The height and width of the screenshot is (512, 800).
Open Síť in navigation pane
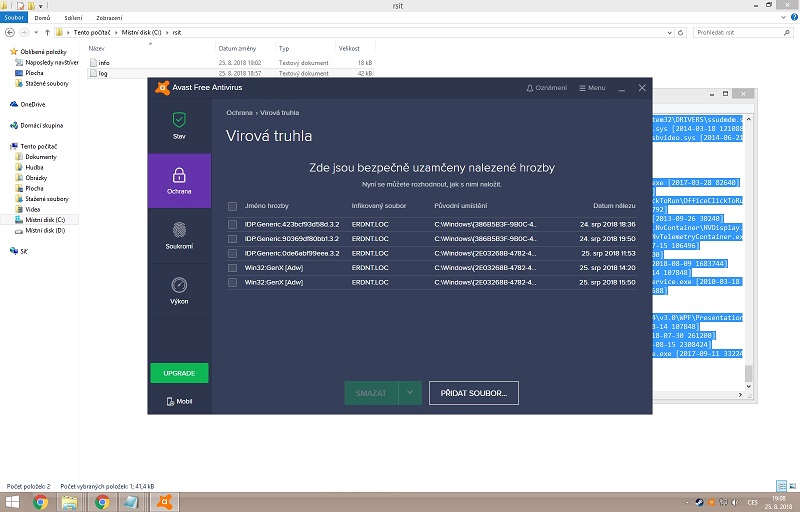[24, 251]
